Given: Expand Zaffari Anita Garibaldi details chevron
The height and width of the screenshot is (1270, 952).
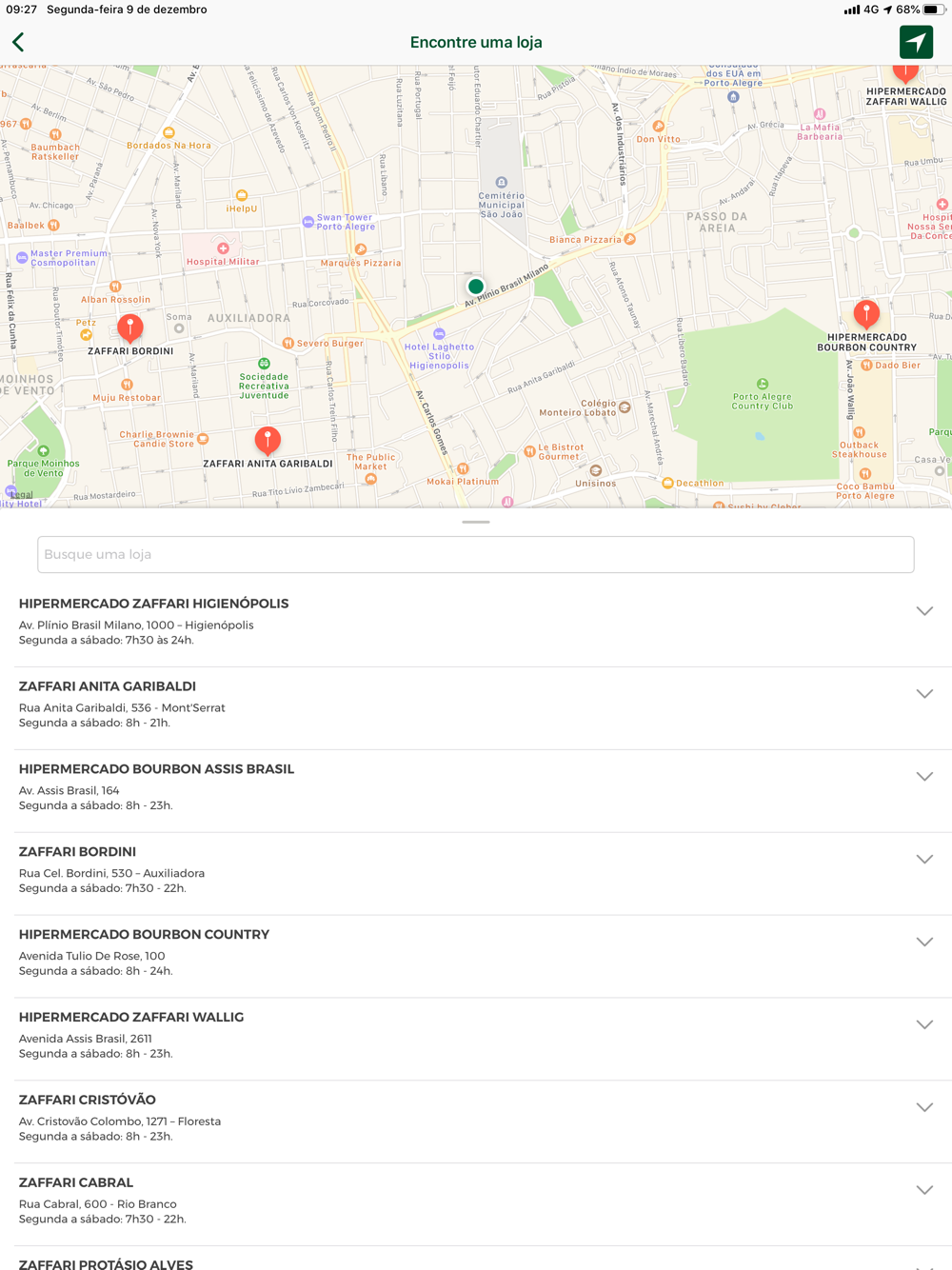Looking at the screenshot, I should pyautogui.click(x=924, y=694).
